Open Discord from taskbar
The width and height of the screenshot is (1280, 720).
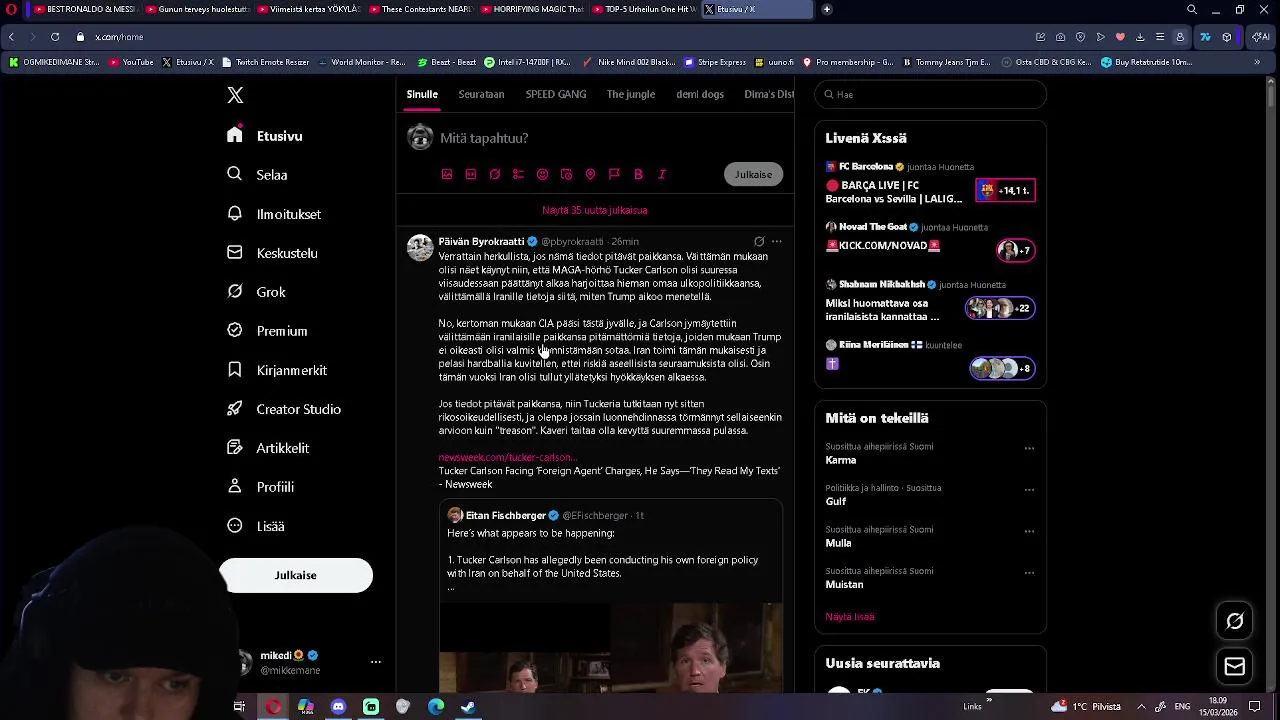338,707
